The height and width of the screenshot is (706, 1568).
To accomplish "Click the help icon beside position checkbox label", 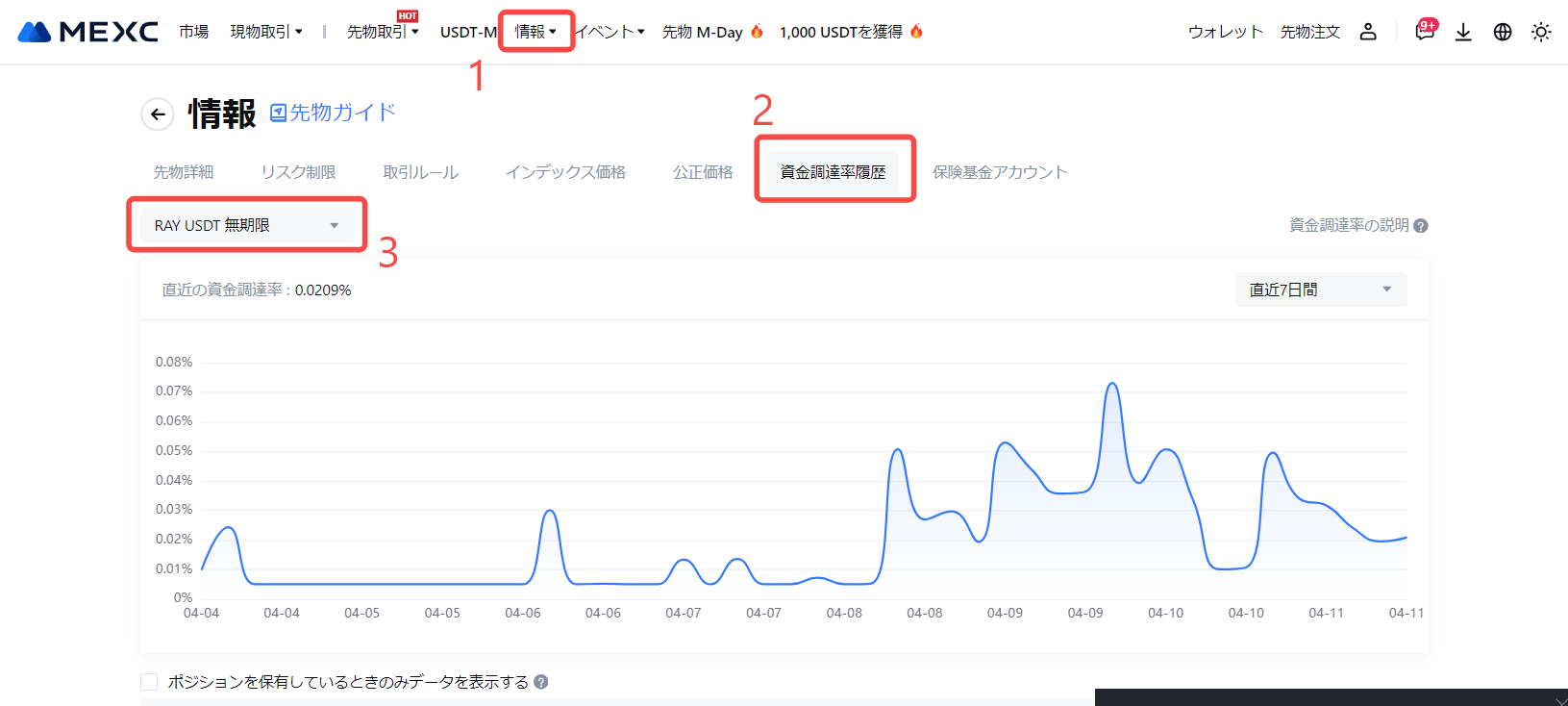I will point(541,682).
